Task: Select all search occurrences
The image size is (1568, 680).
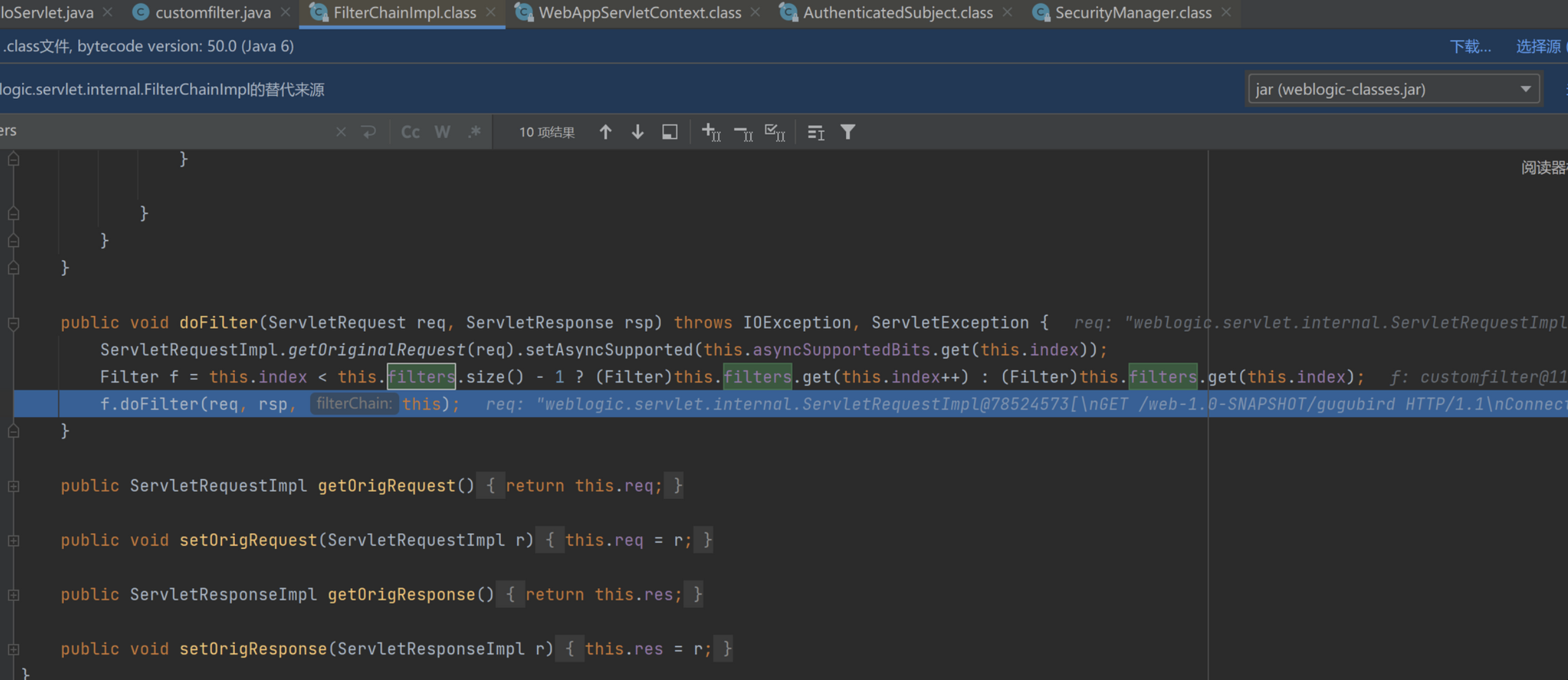Action: pyautogui.click(x=775, y=132)
